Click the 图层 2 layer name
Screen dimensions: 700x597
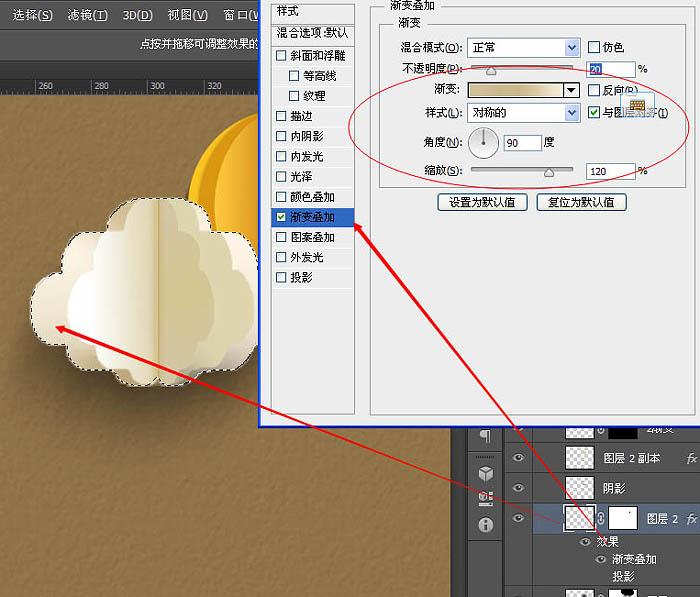click(662, 519)
